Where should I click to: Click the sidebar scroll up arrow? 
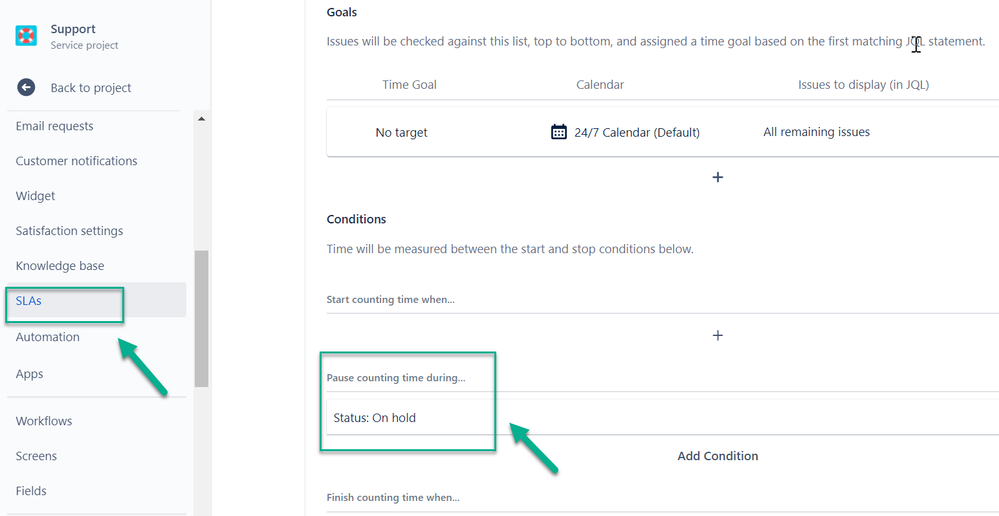click(x=201, y=119)
